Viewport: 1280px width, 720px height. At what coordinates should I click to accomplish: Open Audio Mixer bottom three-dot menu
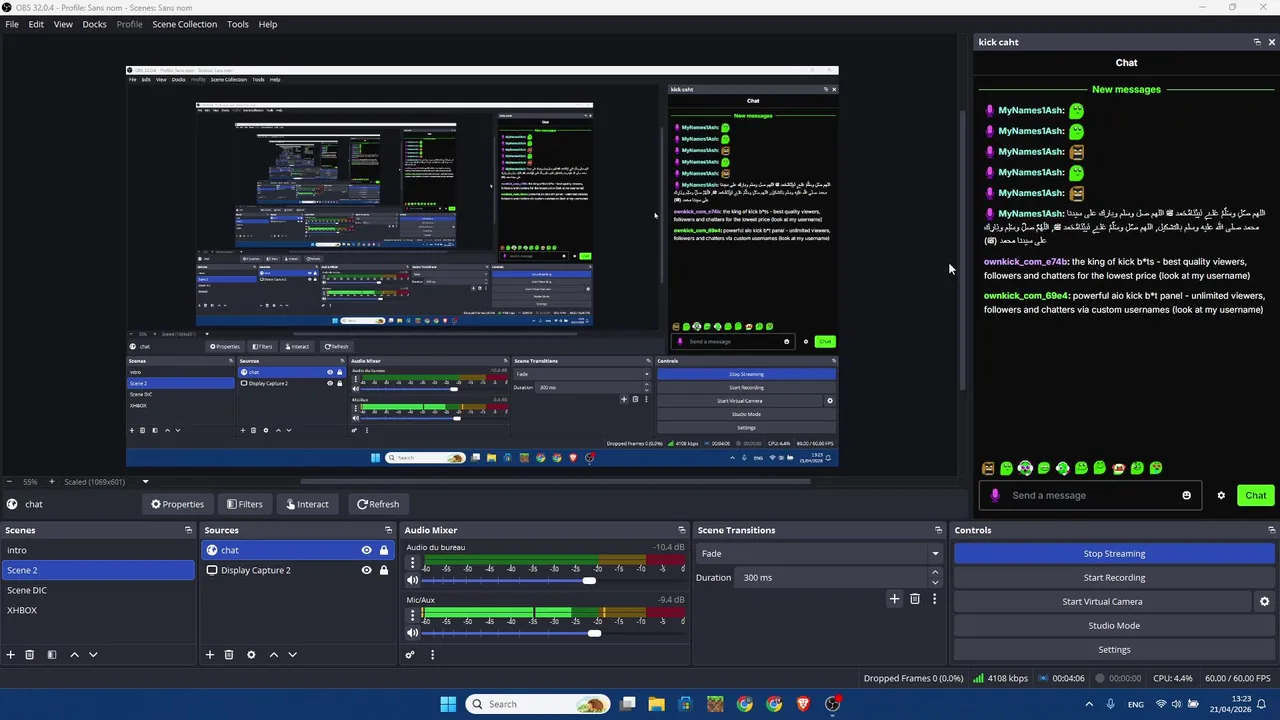point(432,655)
